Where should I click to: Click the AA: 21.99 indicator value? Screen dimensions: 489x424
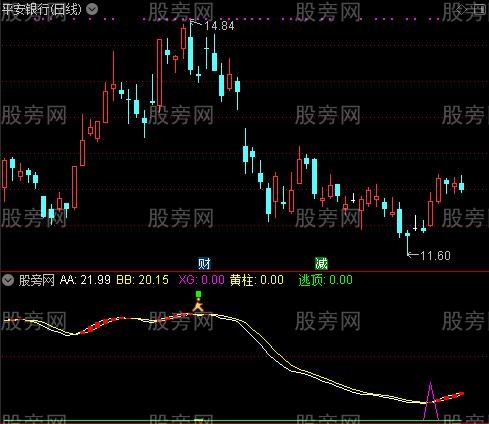point(85,280)
